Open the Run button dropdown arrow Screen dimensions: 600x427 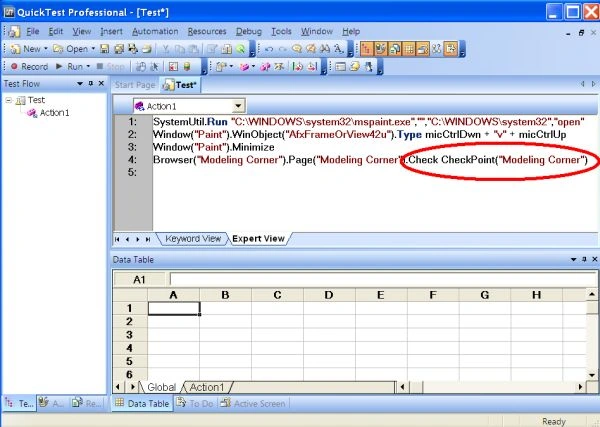tap(88, 67)
